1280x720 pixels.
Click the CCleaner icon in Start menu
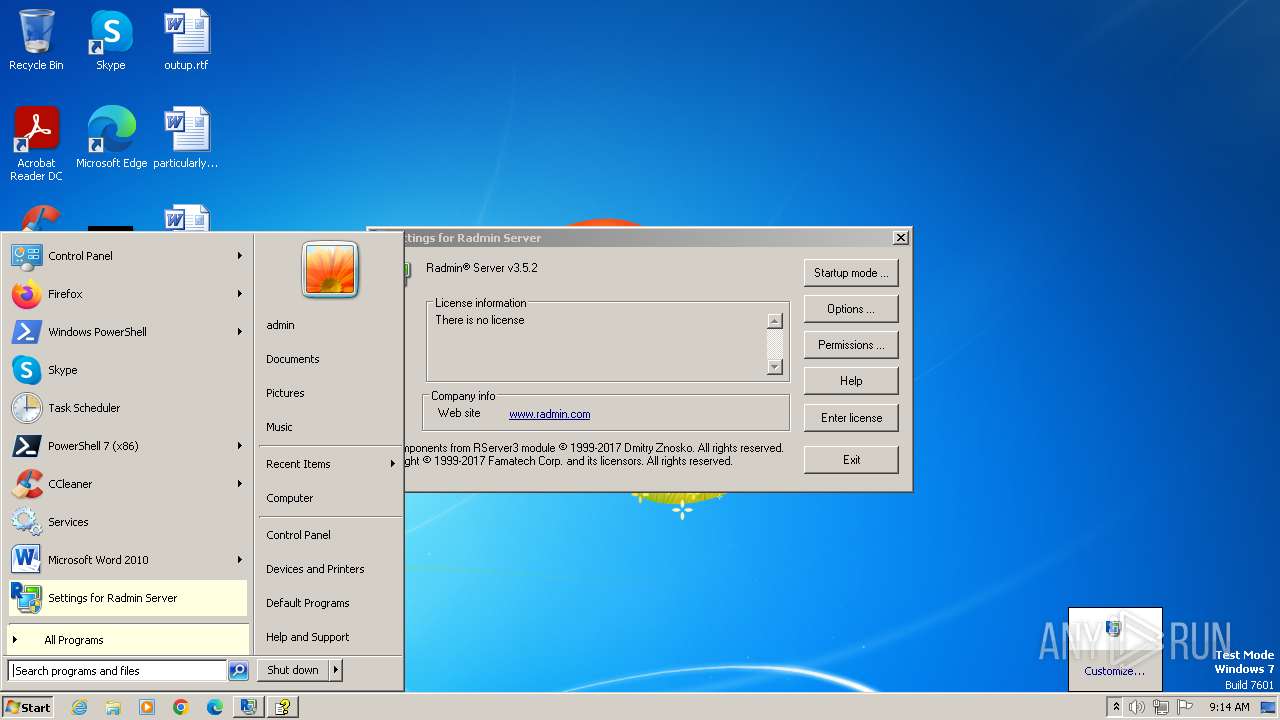(x=26, y=484)
